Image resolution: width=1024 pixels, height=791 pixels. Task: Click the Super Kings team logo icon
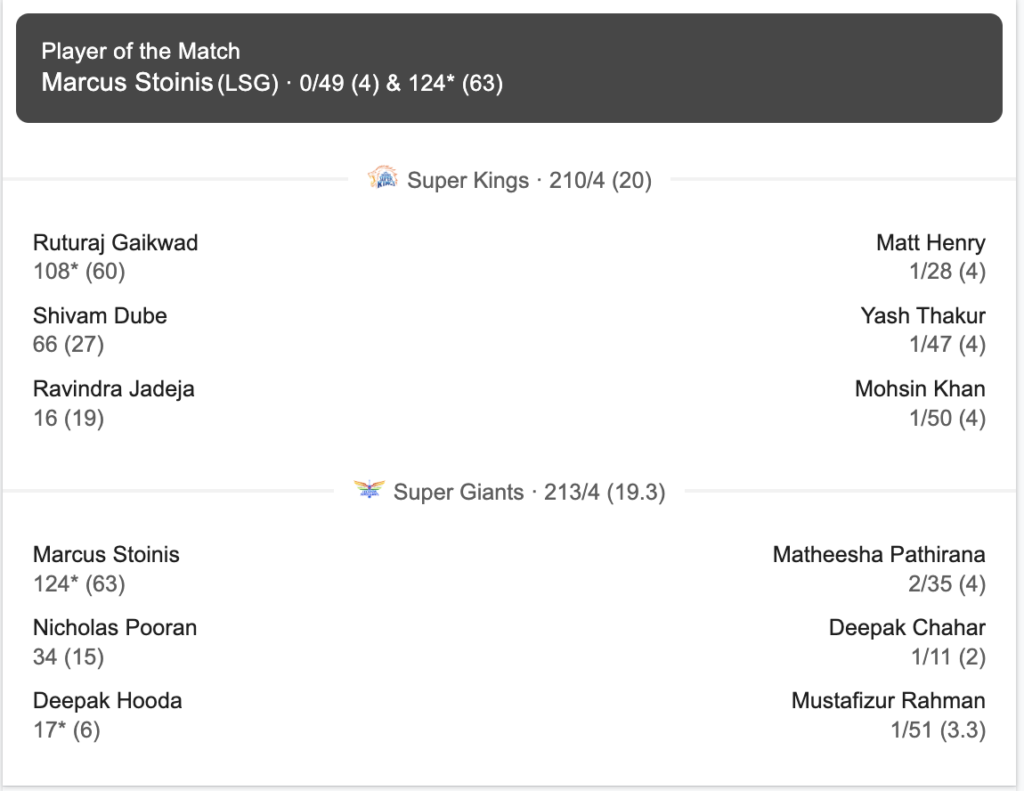(383, 180)
